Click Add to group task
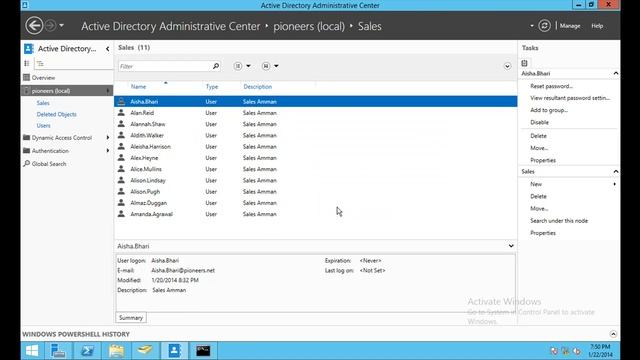 click(x=549, y=110)
